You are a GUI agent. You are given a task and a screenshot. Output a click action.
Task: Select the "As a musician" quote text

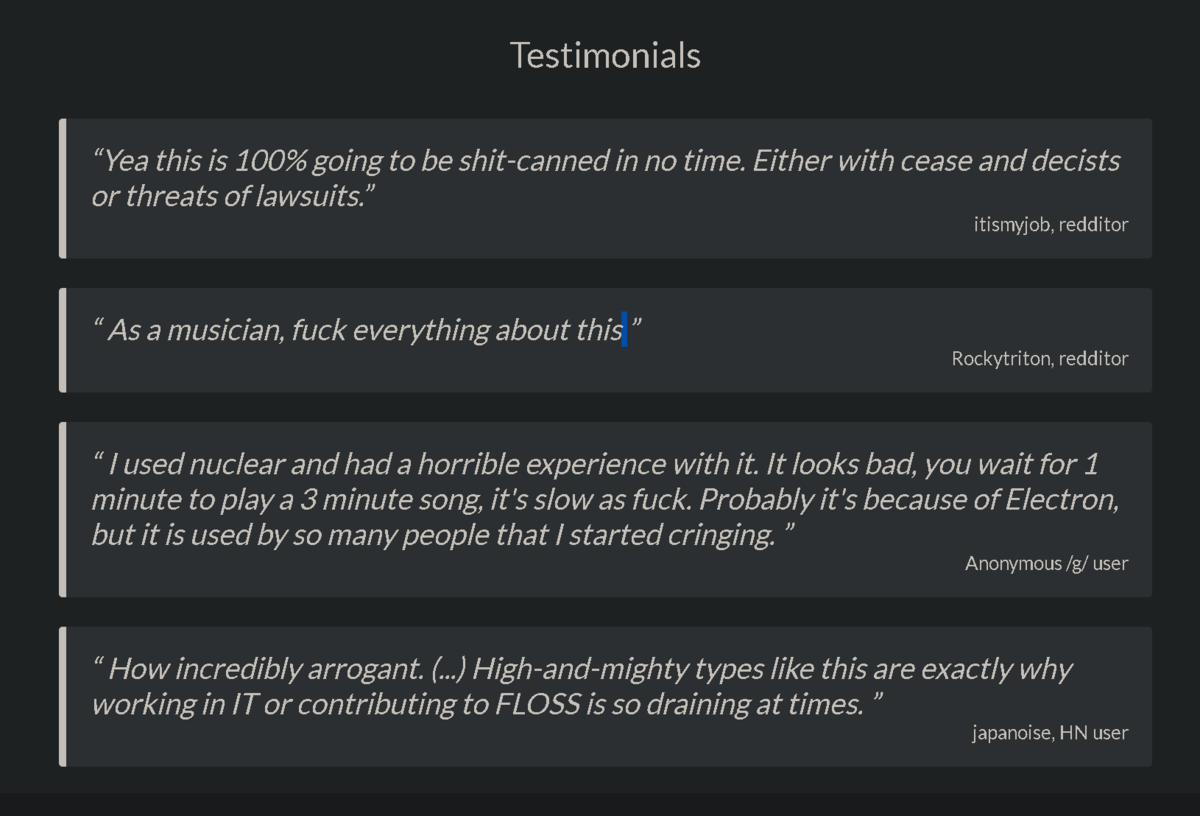365,330
